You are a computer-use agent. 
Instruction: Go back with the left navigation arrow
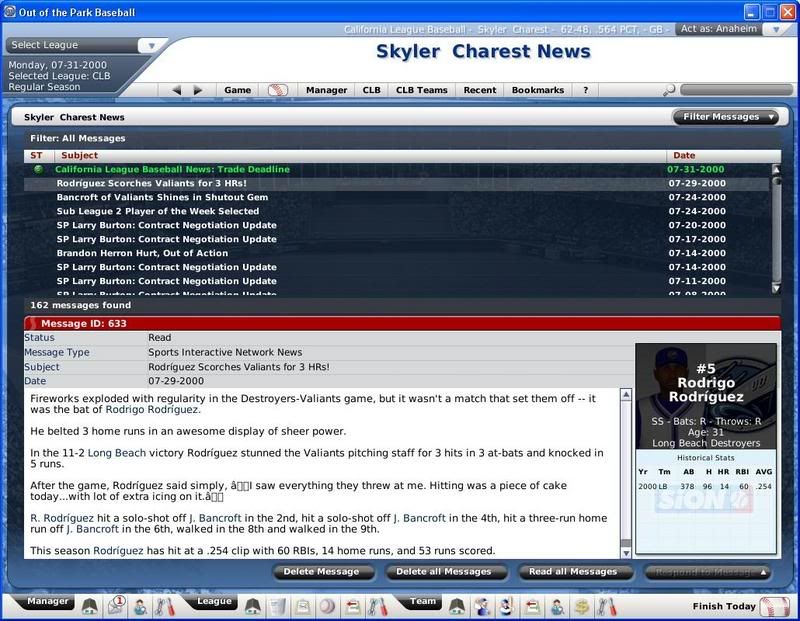[x=177, y=90]
